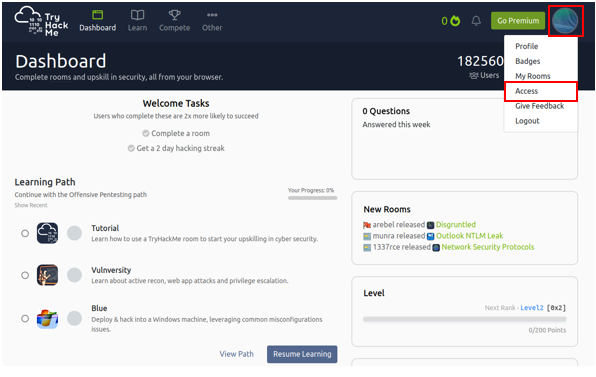
Task: Click the Level points progress bar
Action: (464, 319)
